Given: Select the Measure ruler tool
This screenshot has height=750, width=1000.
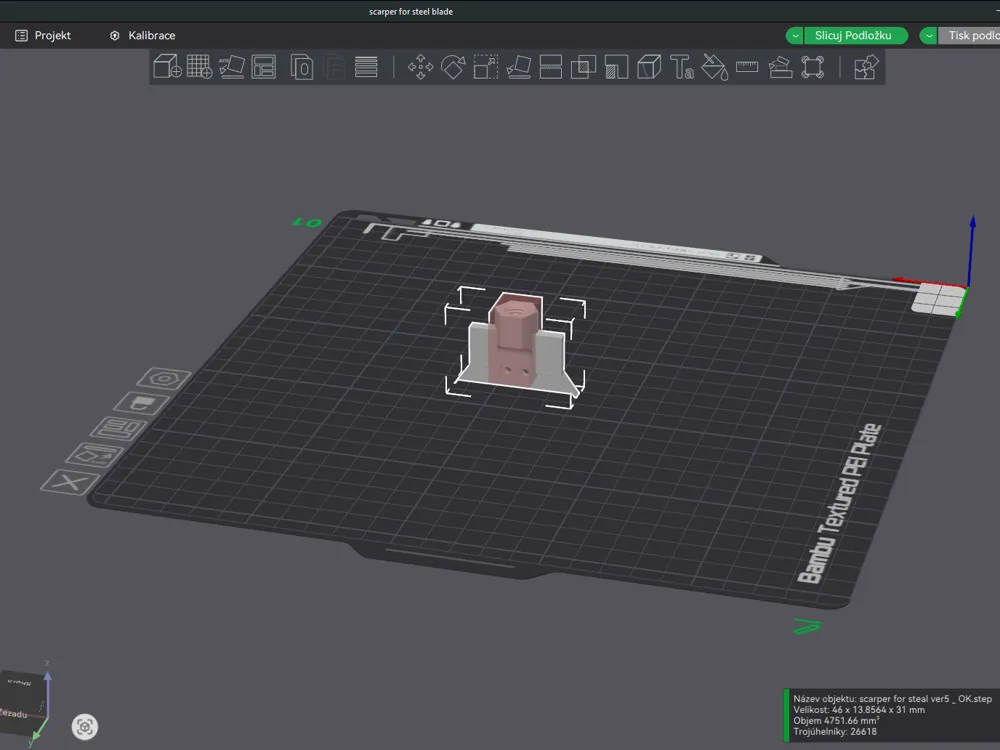Looking at the screenshot, I should [x=747, y=67].
